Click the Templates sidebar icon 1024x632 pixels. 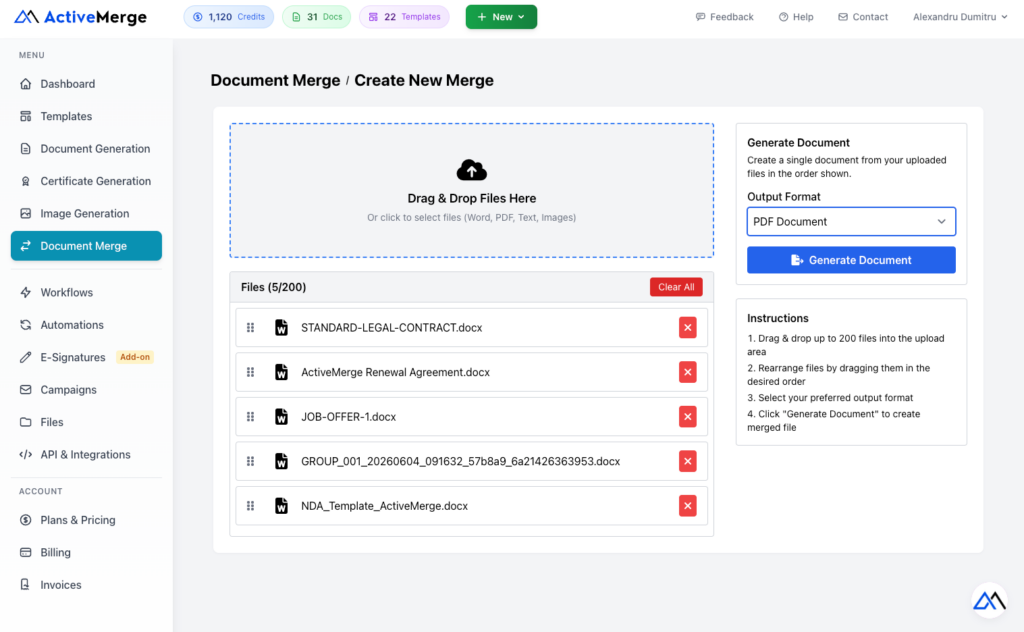pos(25,116)
